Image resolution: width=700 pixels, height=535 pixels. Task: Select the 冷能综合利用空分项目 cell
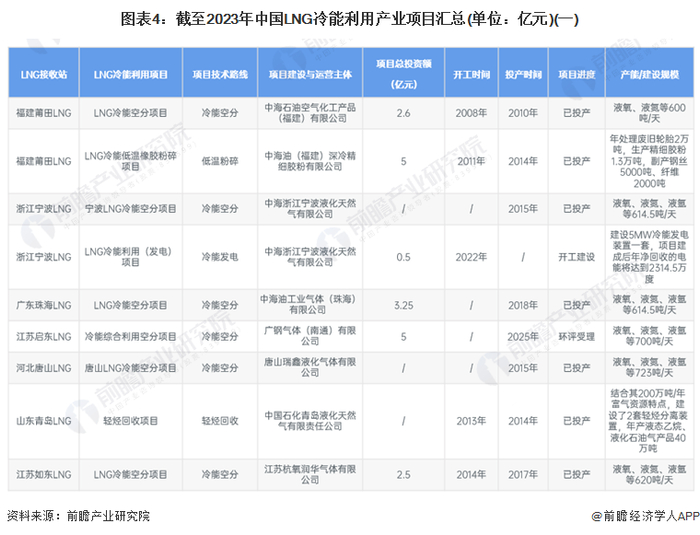(131, 337)
